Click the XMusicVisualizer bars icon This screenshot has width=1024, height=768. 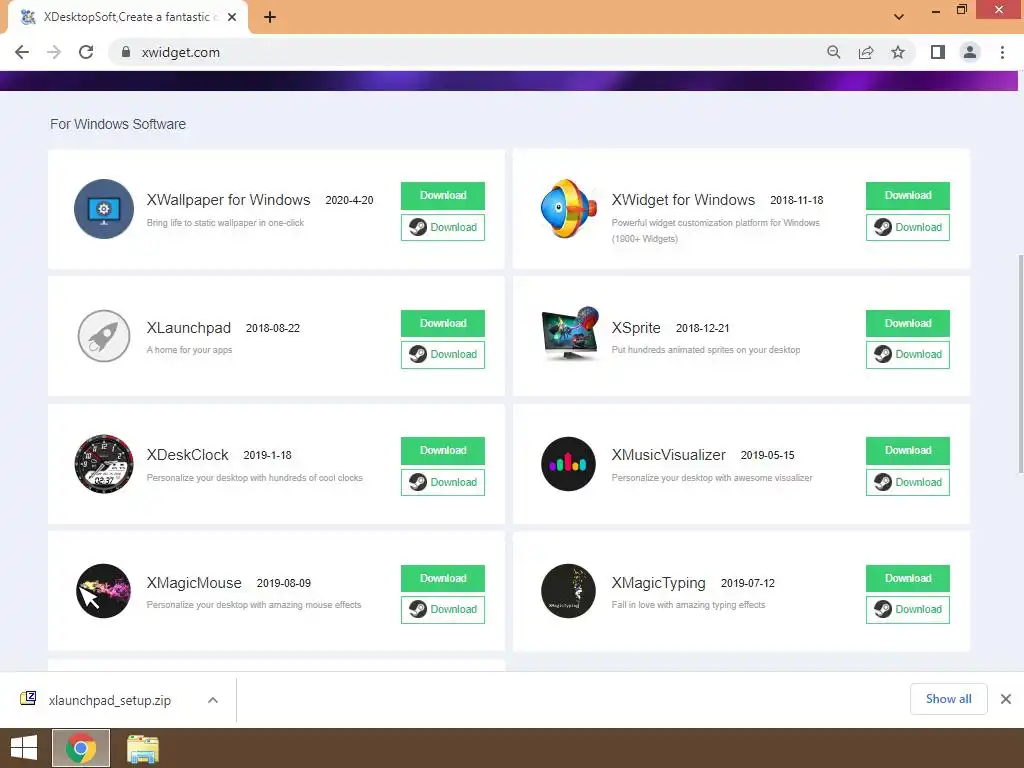[x=568, y=464]
